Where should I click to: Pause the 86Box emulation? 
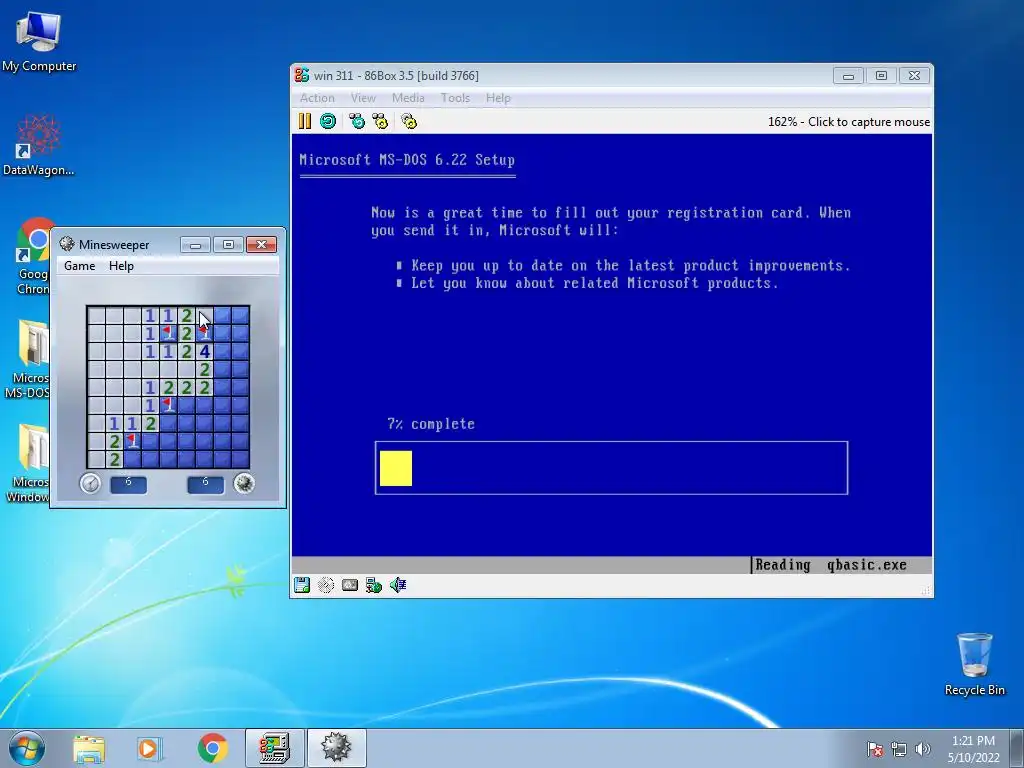click(x=304, y=121)
